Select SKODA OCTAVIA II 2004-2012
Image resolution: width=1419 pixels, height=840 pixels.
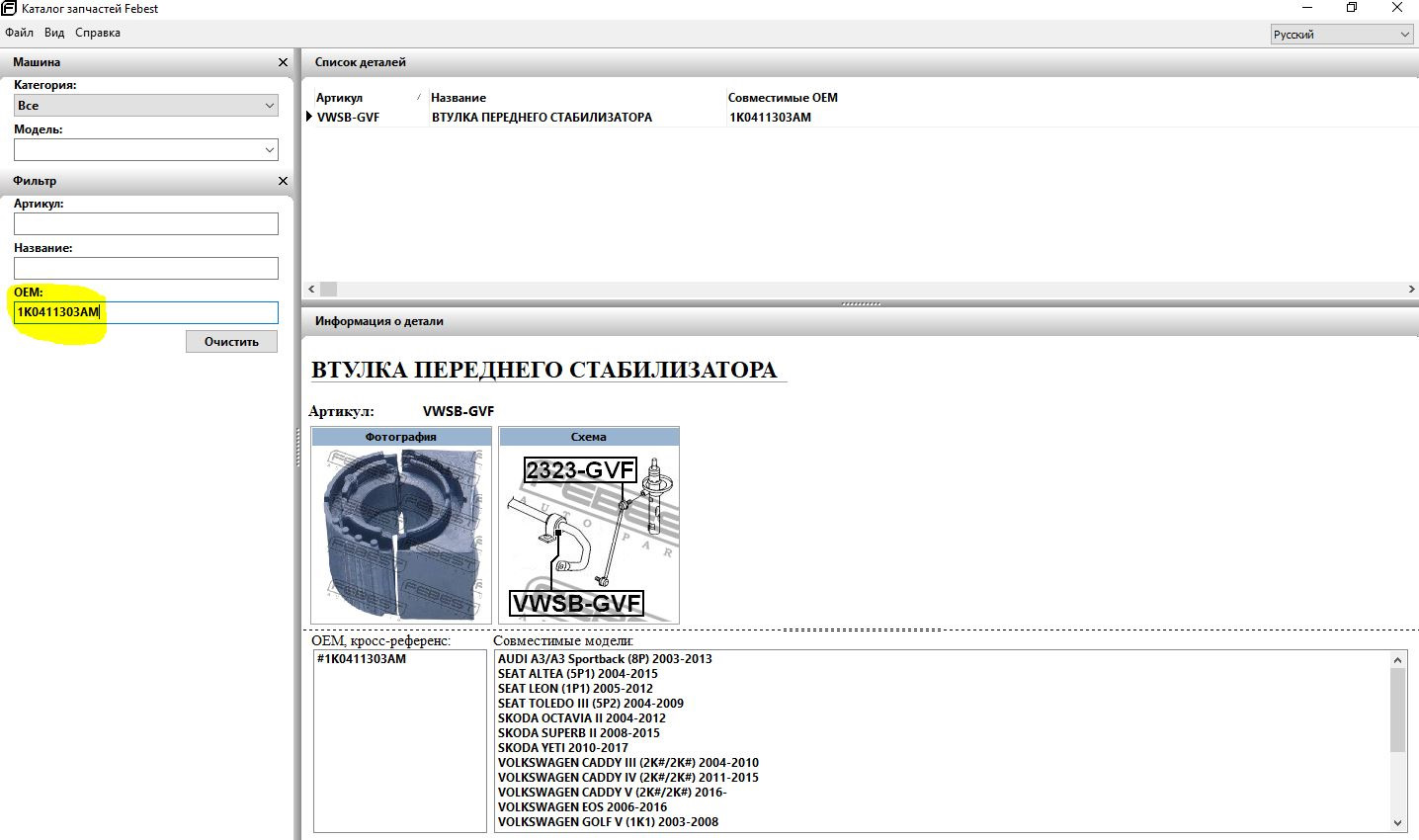pos(582,718)
